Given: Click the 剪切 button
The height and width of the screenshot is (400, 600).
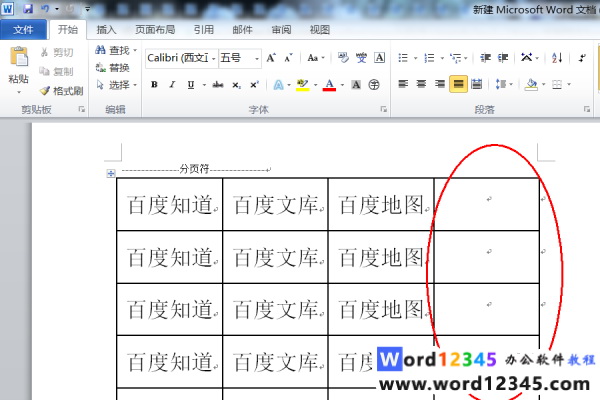Looking at the screenshot, I should tap(57, 52).
